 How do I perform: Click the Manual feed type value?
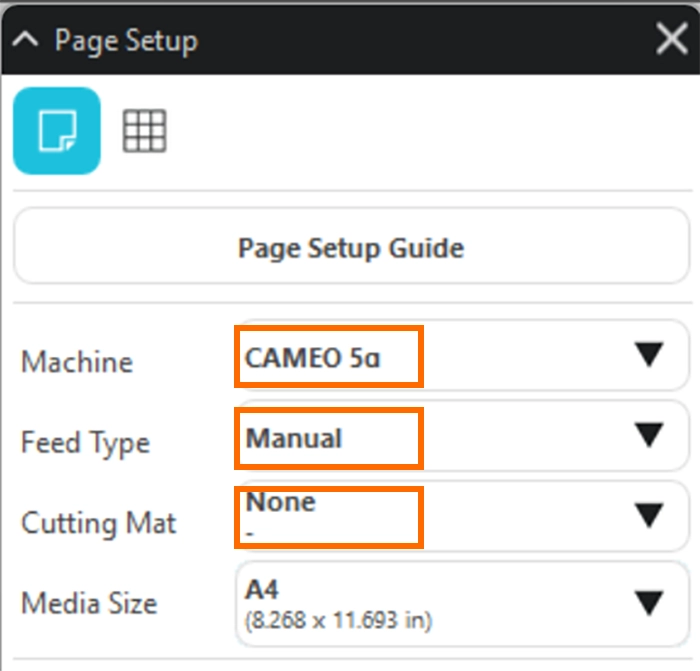tap(295, 438)
